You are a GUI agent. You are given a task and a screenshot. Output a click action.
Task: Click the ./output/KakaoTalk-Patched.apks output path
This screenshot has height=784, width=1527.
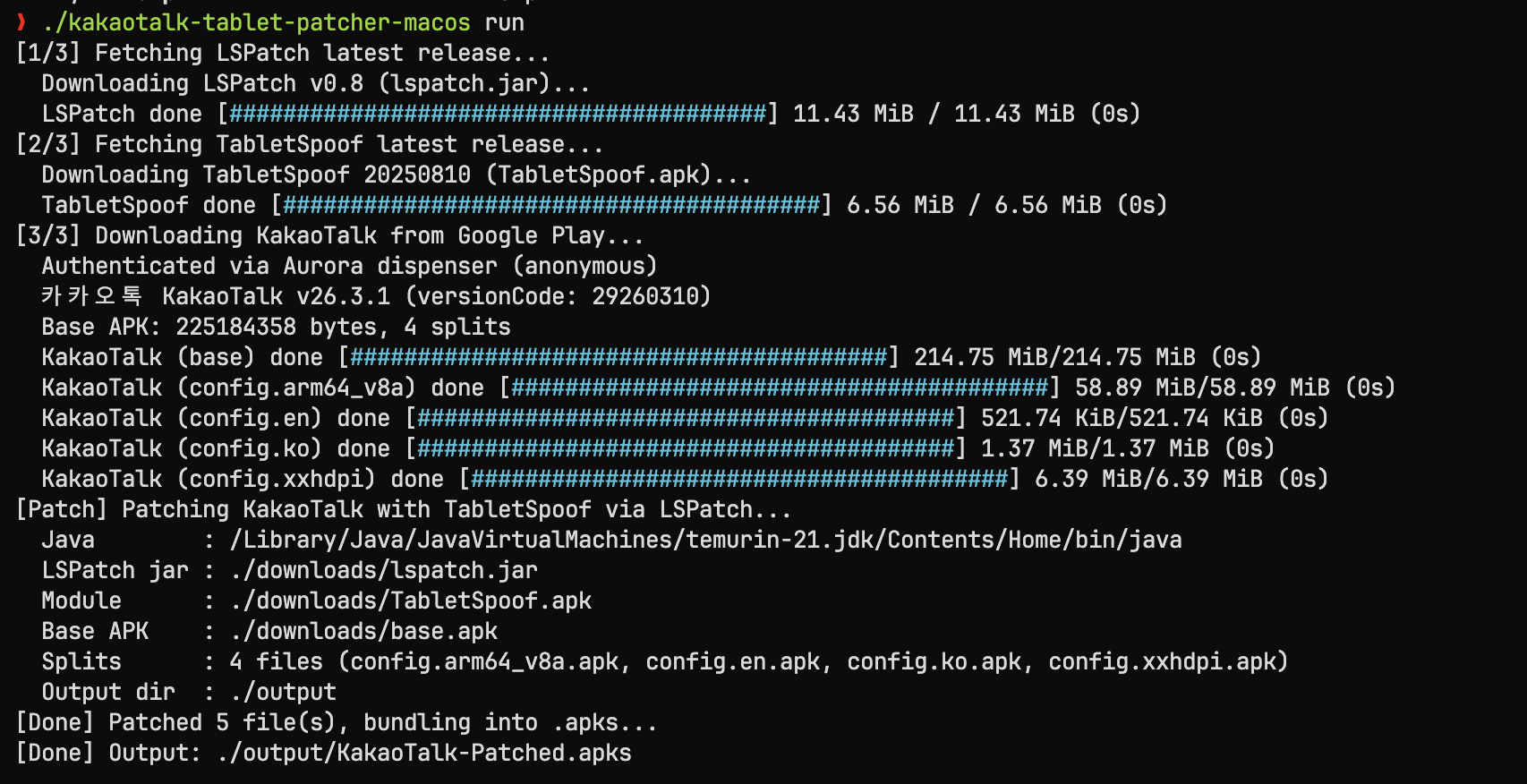click(424, 753)
